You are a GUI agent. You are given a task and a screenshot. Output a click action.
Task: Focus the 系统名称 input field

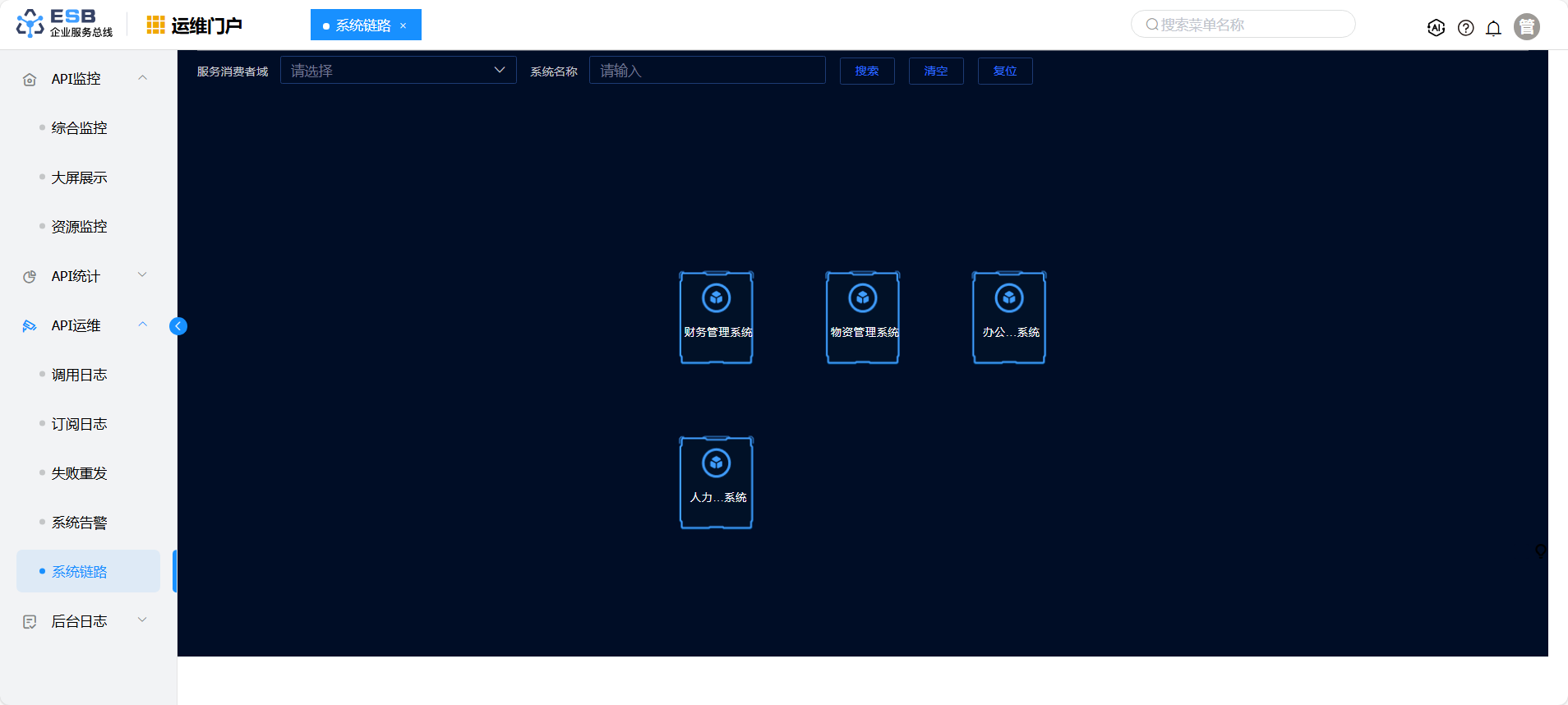point(707,71)
